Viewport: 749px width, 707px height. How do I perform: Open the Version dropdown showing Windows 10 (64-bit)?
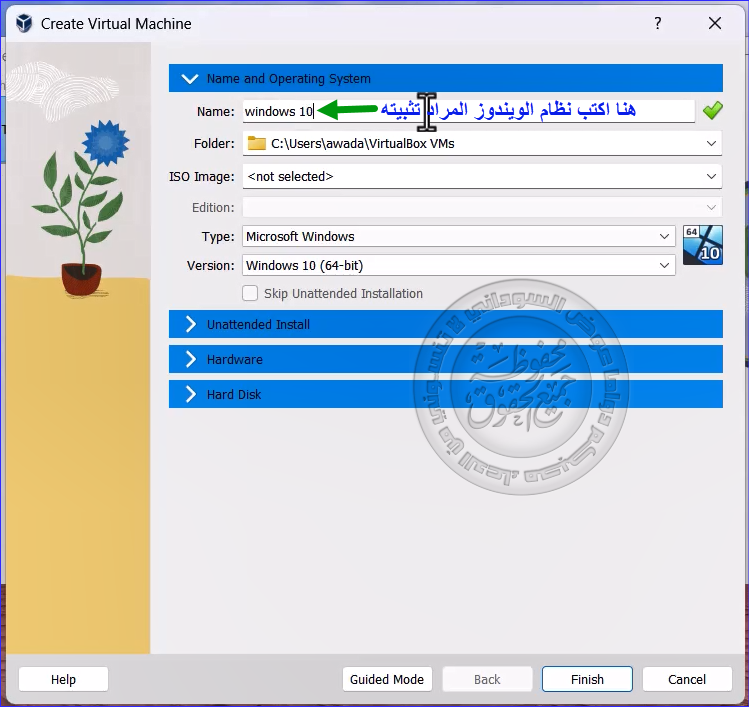click(x=665, y=266)
